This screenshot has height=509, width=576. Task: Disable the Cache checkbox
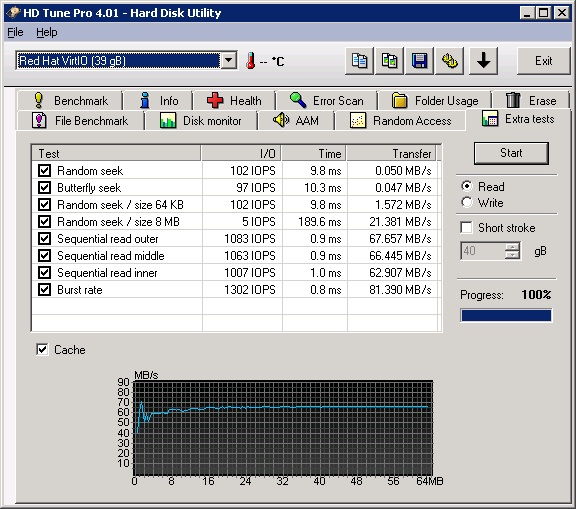(x=42, y=349)
